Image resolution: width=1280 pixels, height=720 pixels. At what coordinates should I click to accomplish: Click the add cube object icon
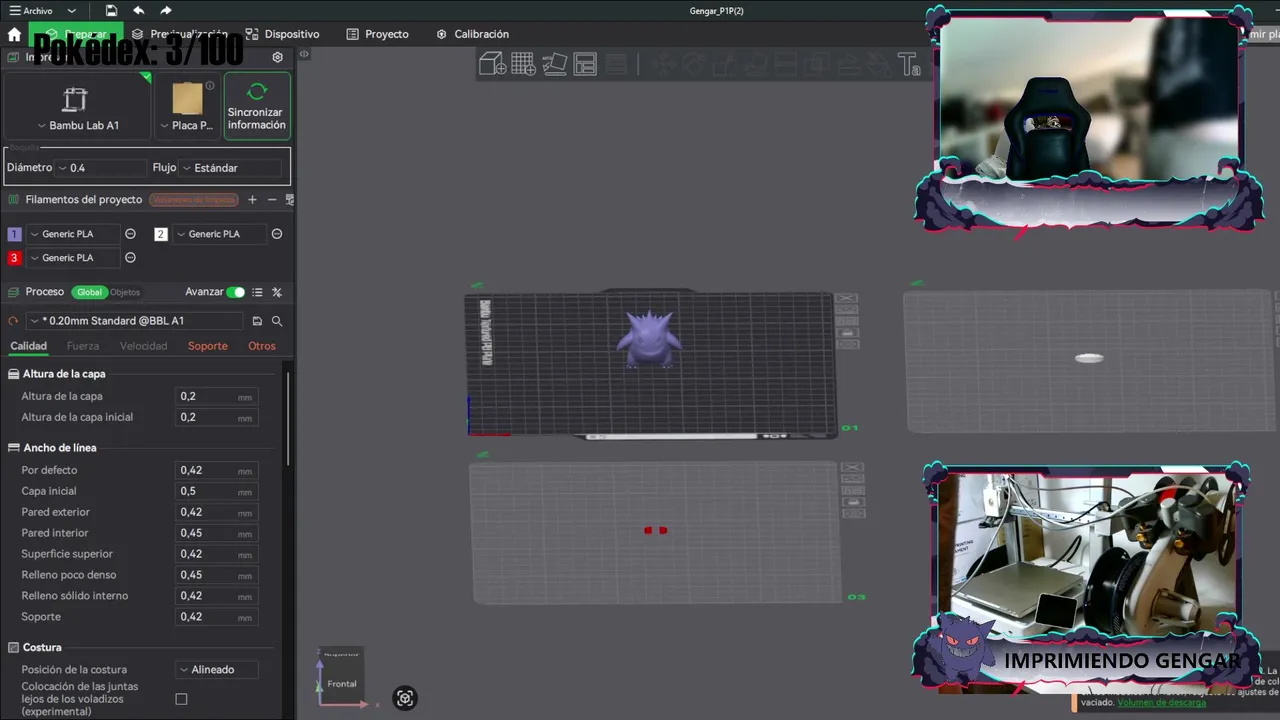(x=492, y=65)
